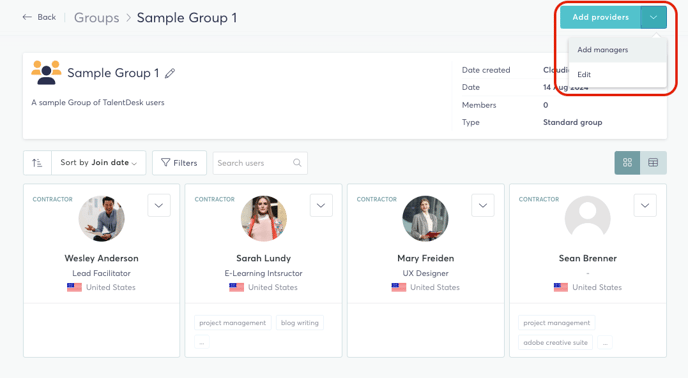This screenshot has width=688, height=378.
Task: Click the Lead Facilitator job title
Action: (101, 273)
